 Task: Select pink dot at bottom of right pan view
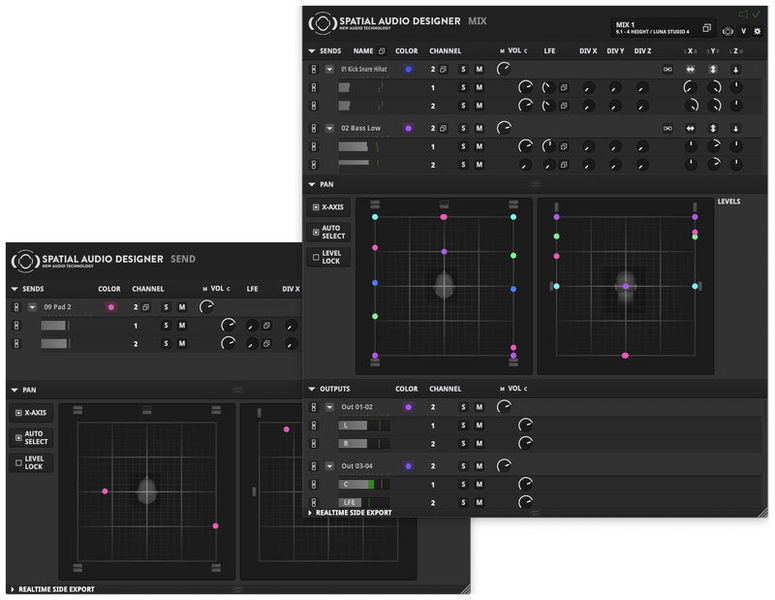[625, 355]
